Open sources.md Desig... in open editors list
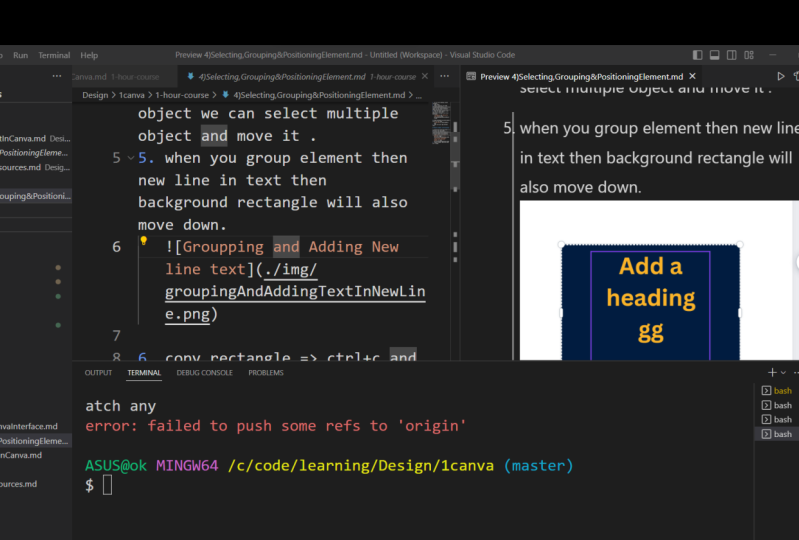This screenshot has height=540, width=799. [35, 168]
